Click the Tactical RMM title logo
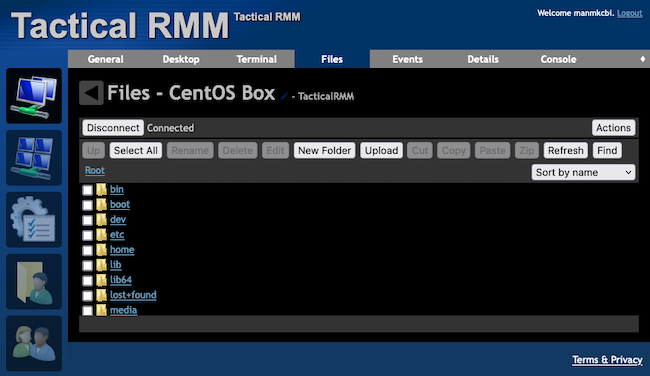 [x=119, y=26]
